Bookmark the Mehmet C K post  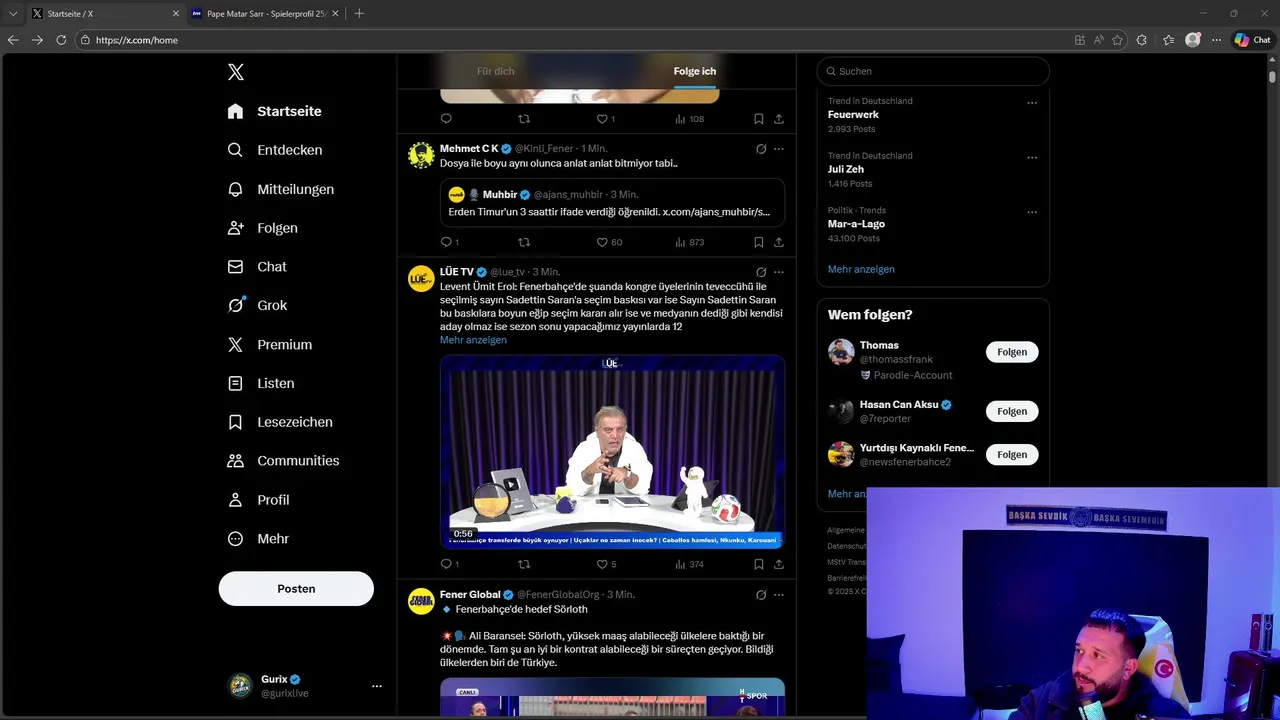[758, 242]
